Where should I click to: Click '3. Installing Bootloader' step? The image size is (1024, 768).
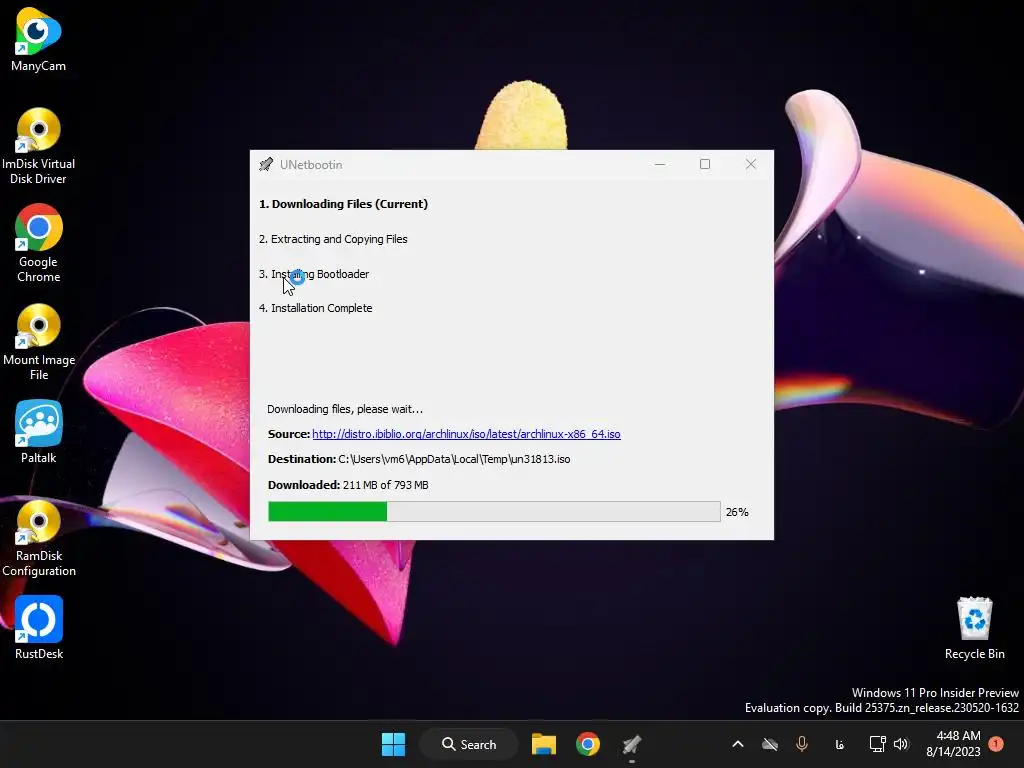pyautogui.click(x=314, y=274)
